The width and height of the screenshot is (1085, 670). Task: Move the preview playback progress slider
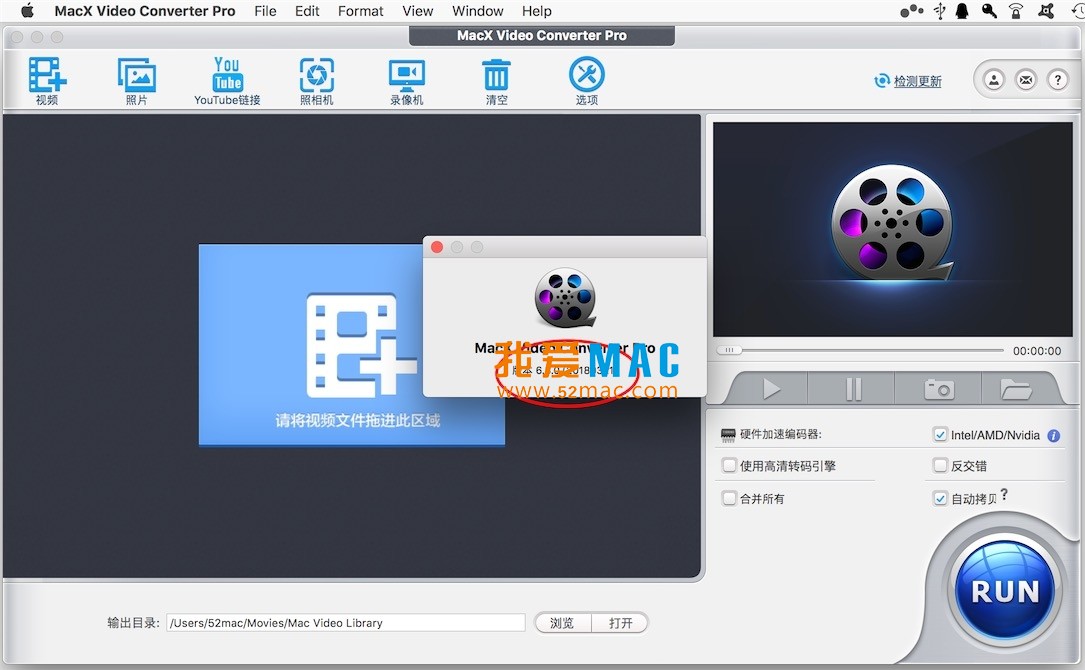pyautogui.click(x=729, y=350)
